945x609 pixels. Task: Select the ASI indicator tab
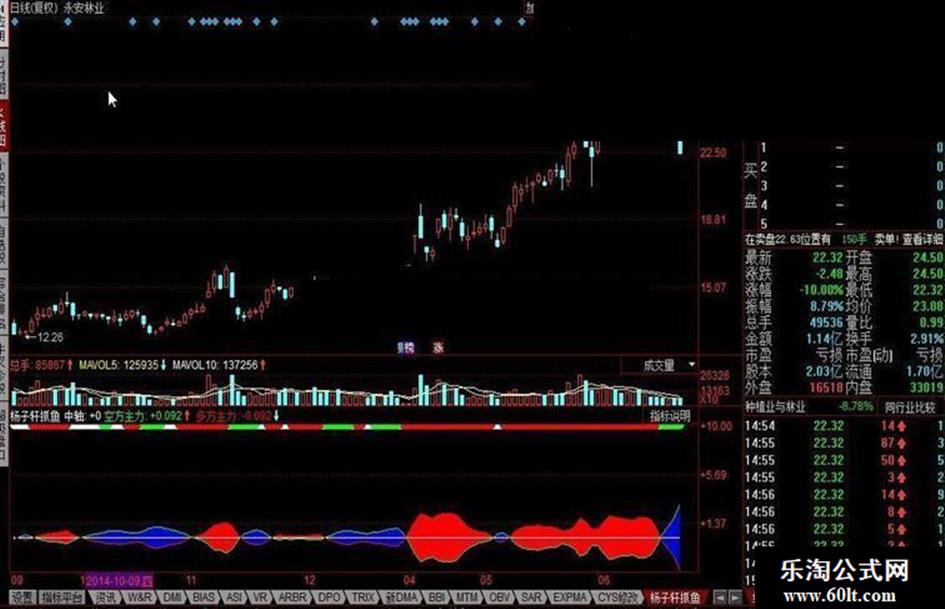(234, 597)
